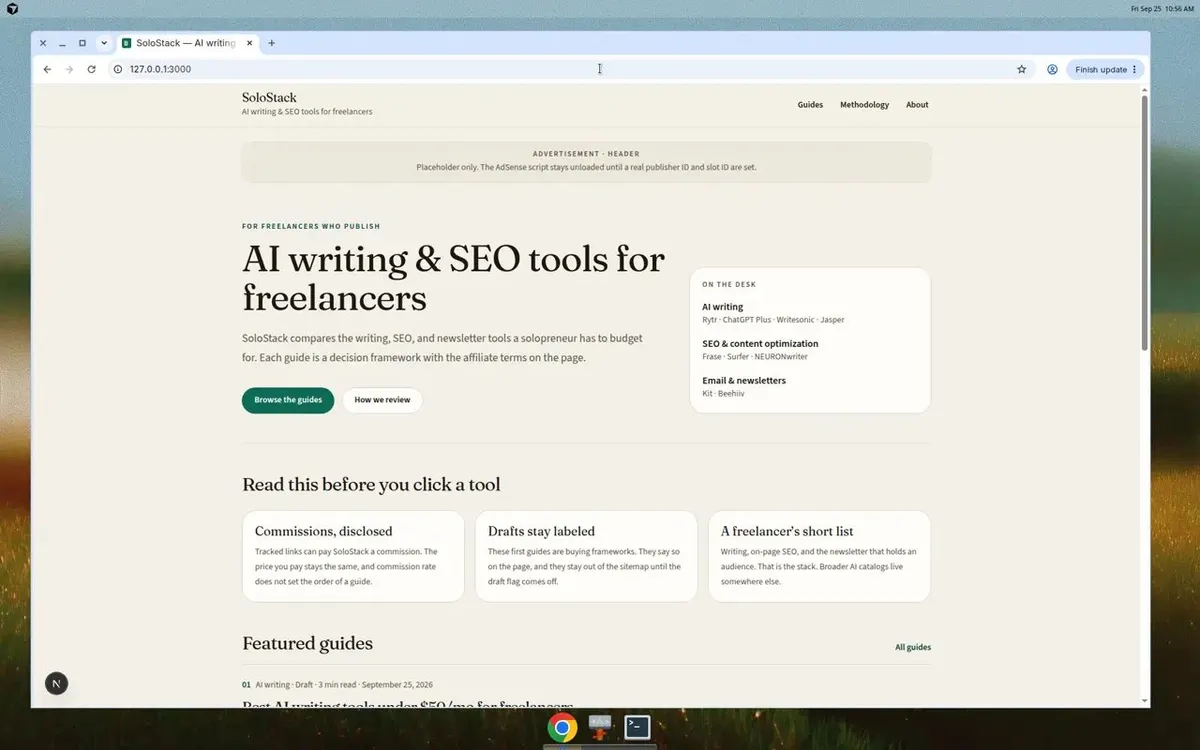Click the 'AI writing' heading on the desk card
This screenshot has height=750, width=1200.
pyautogui.click(x=722, y=307)
